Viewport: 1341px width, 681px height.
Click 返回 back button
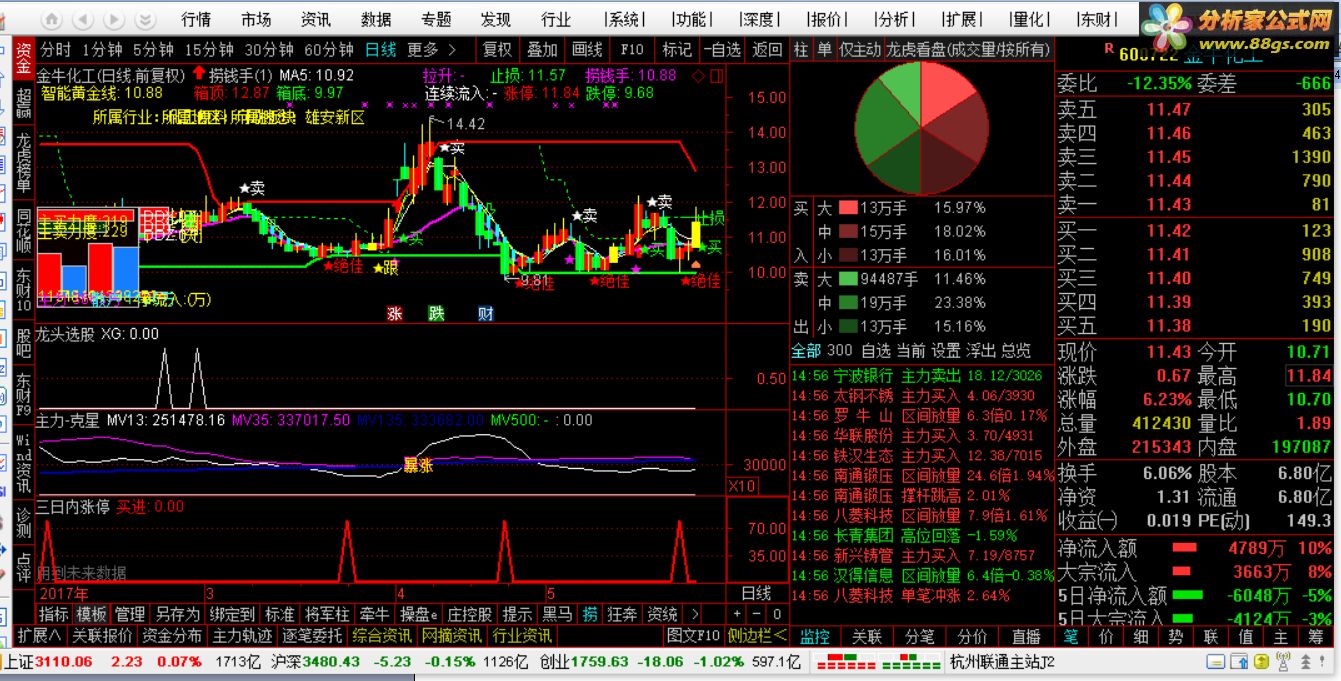(768, 50)
